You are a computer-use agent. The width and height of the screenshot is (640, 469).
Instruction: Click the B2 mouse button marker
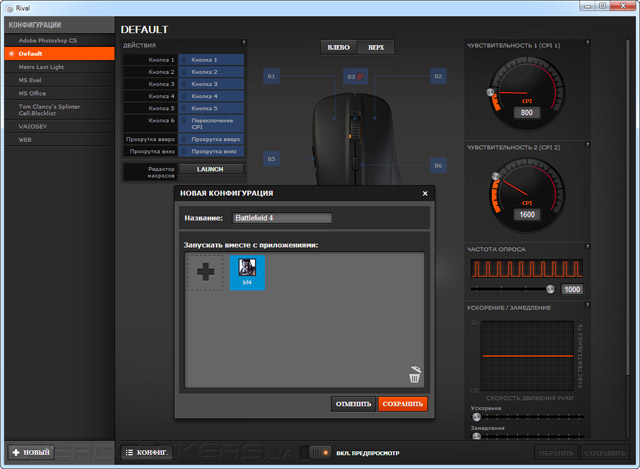coord(438,76)
